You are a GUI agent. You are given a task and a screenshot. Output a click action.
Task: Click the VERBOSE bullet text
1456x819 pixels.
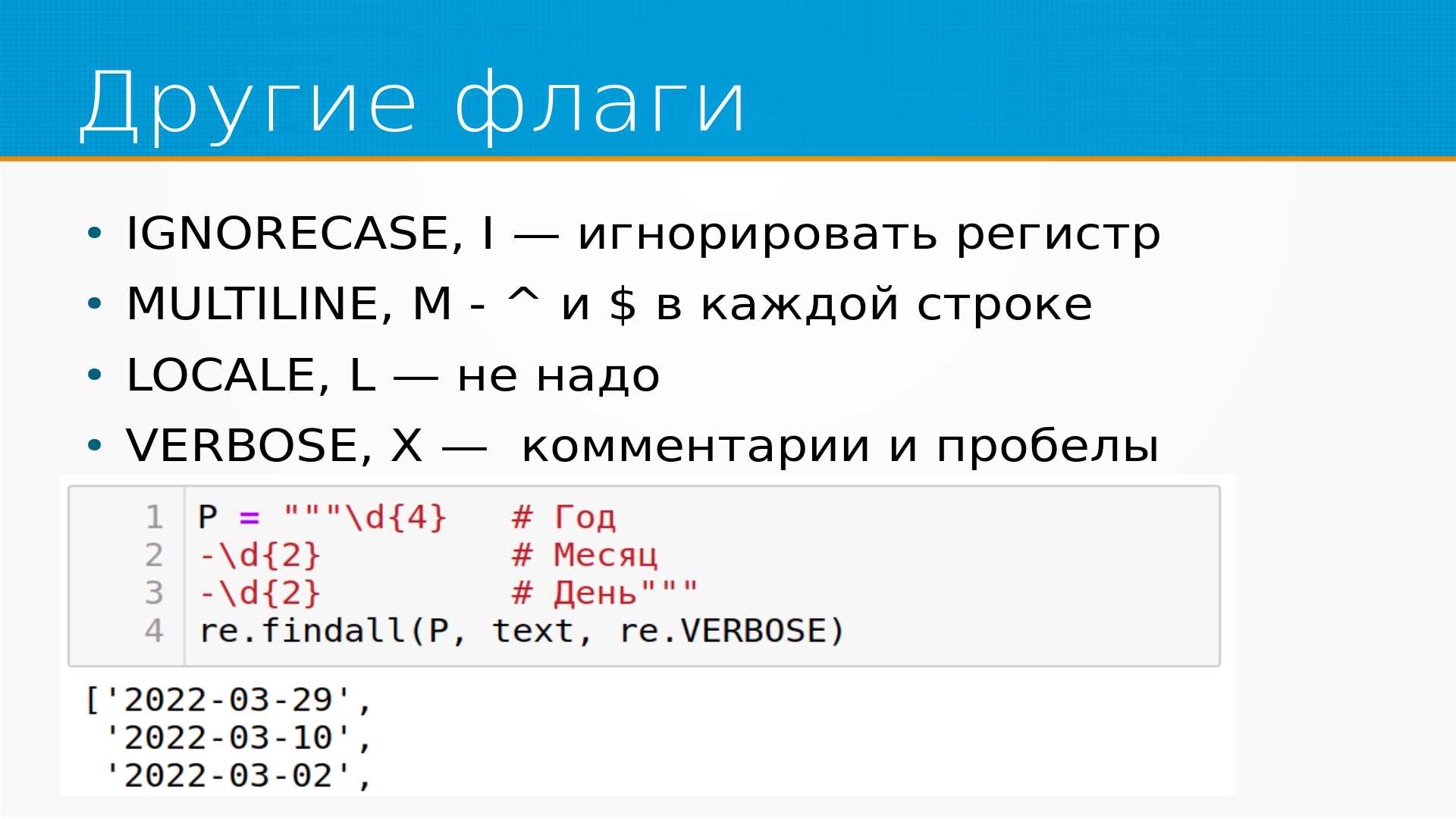(642, 446)
